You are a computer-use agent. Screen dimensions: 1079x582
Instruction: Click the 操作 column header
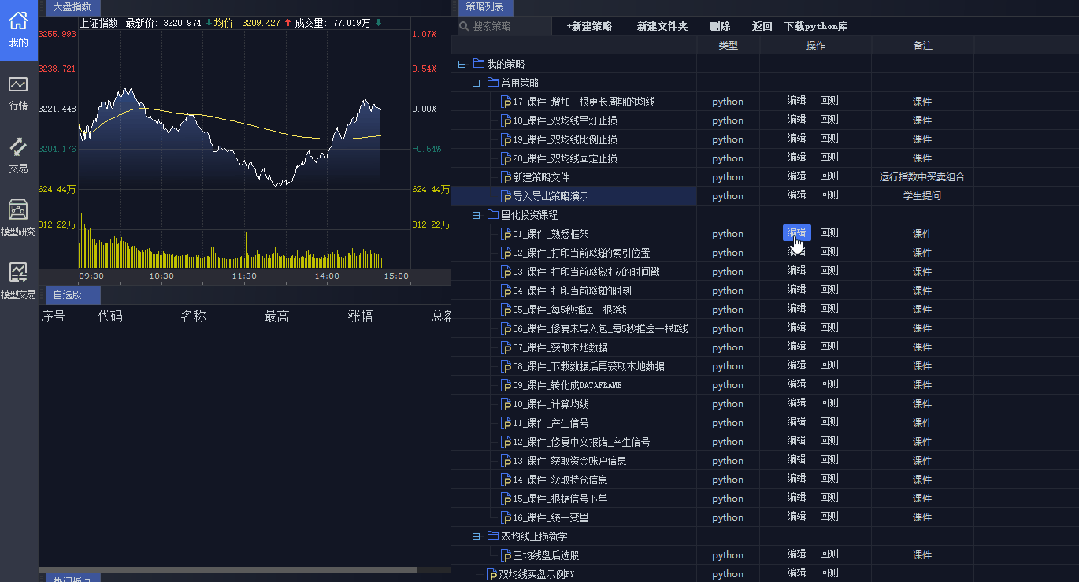click(815, 45)
